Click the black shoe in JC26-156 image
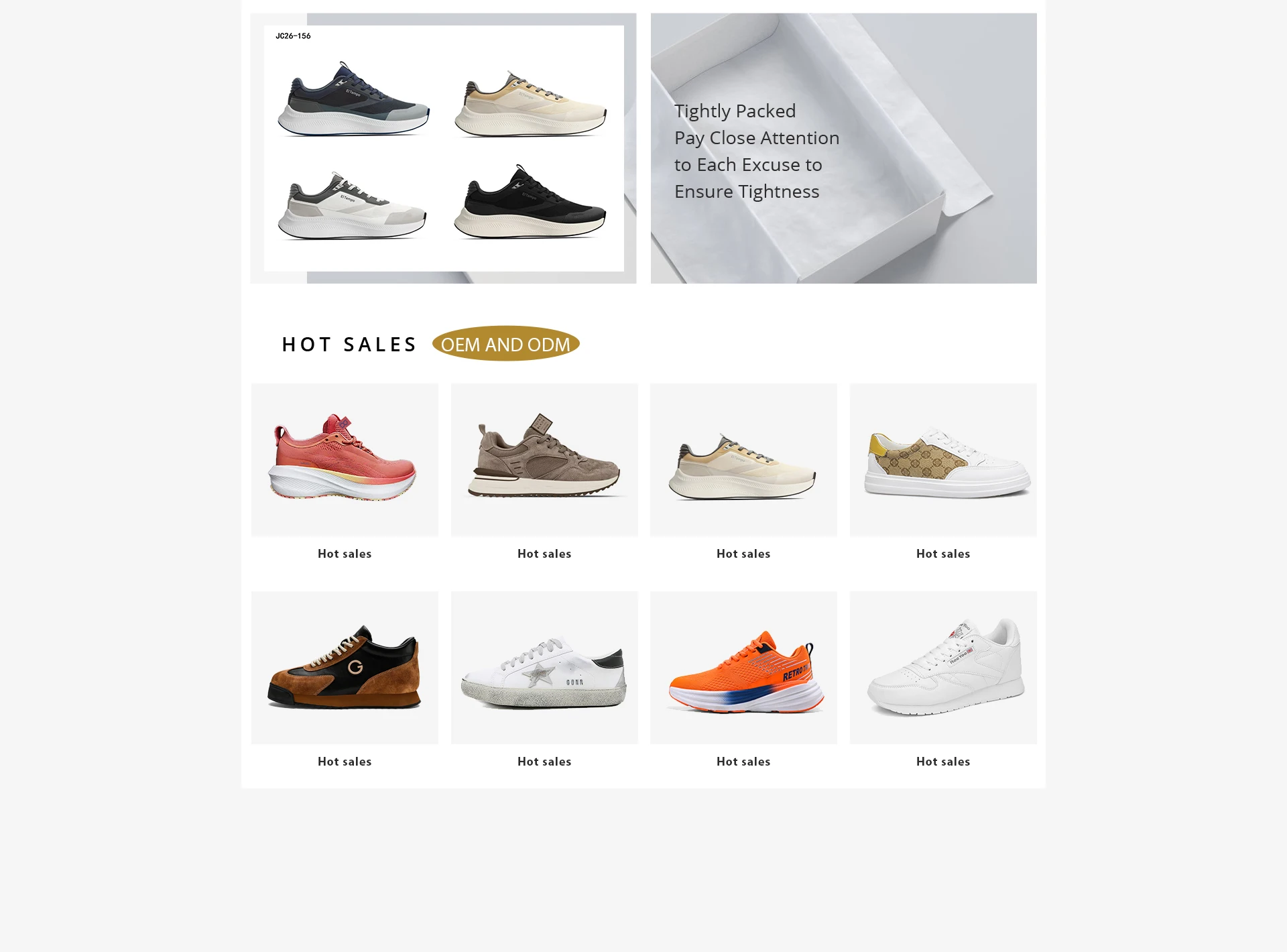1287x952 pixels. click(x=530, y=202)
